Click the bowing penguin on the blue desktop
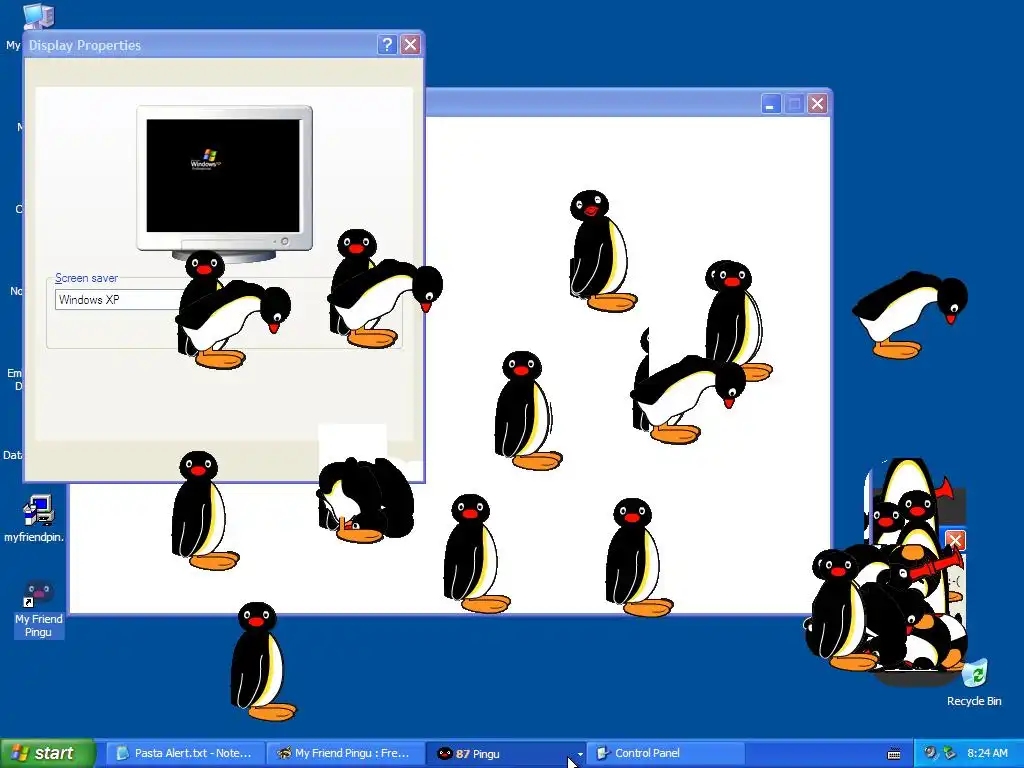 click(910, 315)
